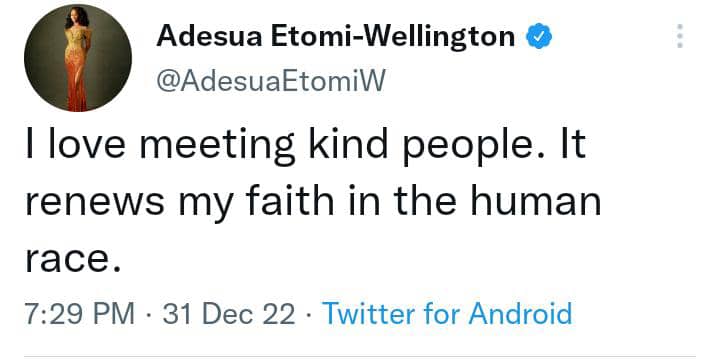Click the blue verified checkmark badge
The image size is (720, 362).
[x=539, y=36]
